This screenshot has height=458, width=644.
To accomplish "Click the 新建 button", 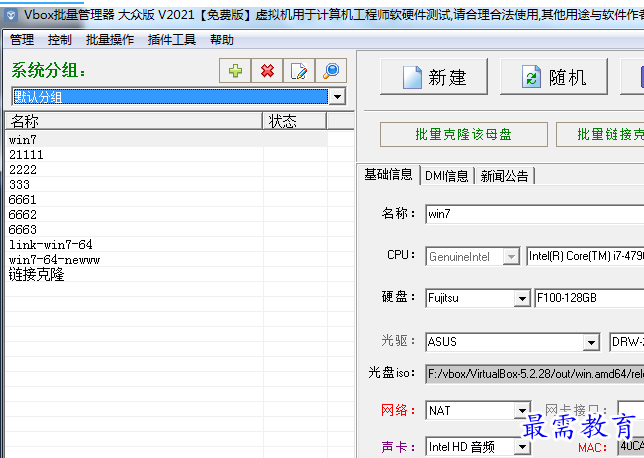I will [x=434, y=77].
